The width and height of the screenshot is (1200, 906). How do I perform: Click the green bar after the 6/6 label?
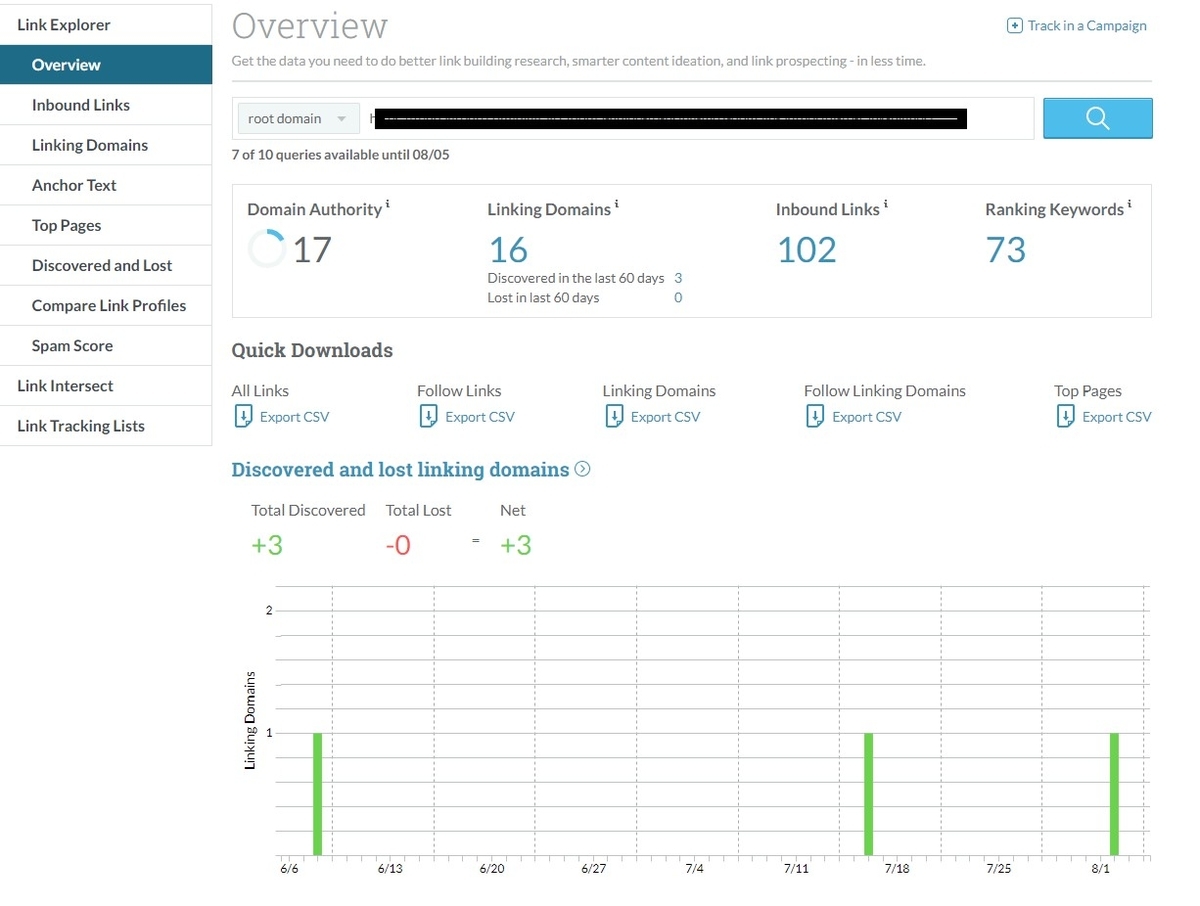(317, 794)
